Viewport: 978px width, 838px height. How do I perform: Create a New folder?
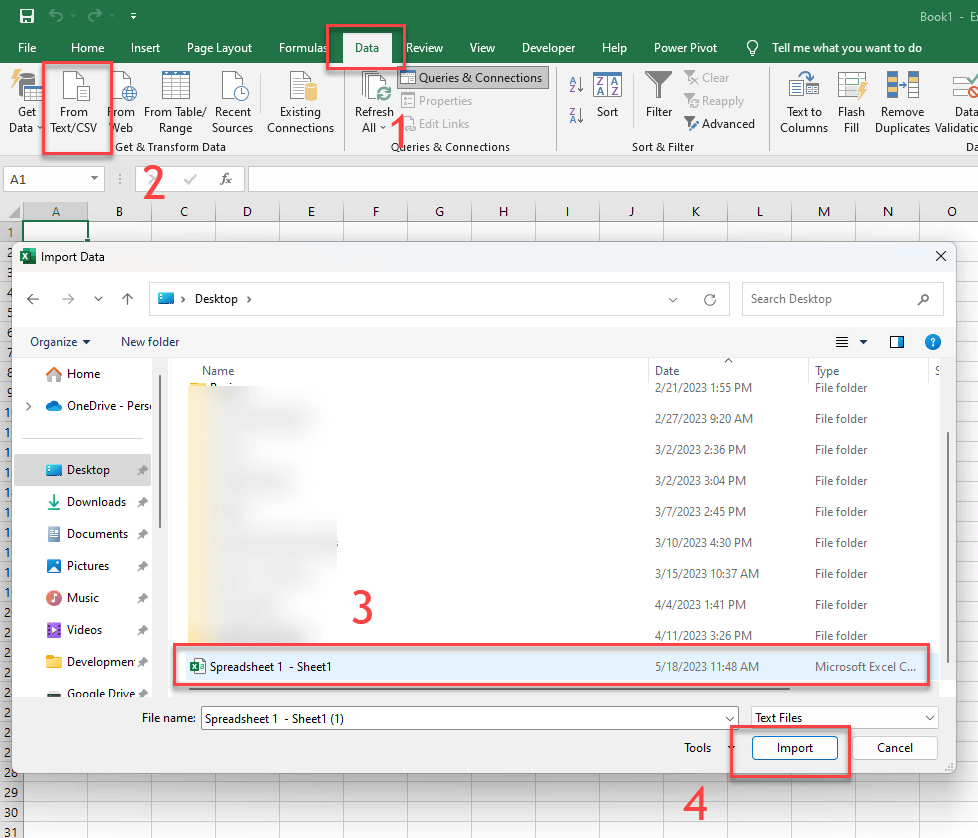pyautogui.click(x=149, y=341)
